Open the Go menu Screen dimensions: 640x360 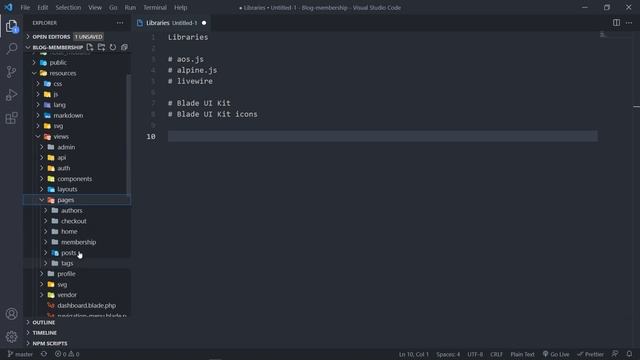pyautogui.click(x=113, y=7)
